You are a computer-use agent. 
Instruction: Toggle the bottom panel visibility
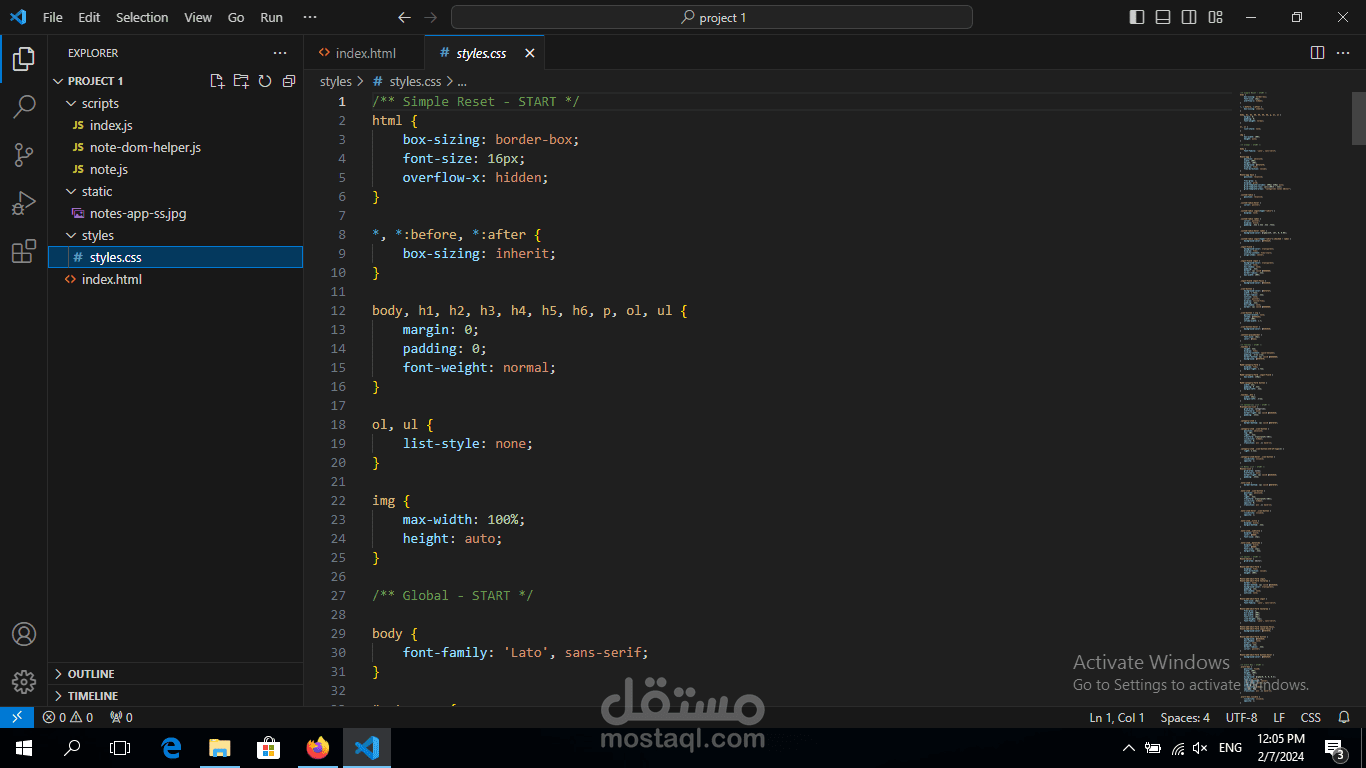1163,17
